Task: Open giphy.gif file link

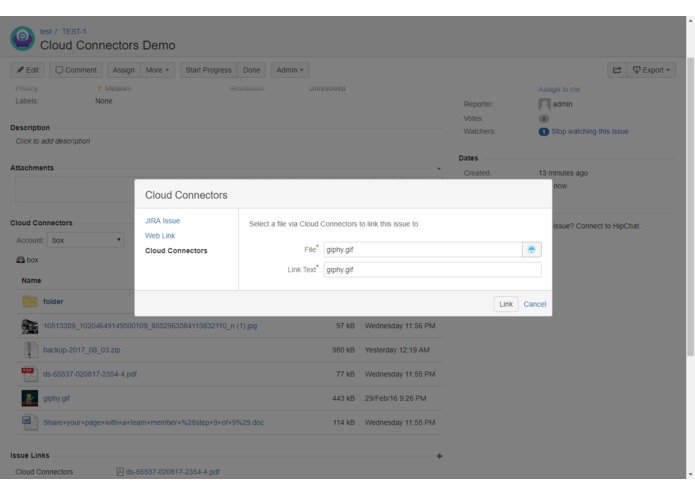Action: [56, 398]
